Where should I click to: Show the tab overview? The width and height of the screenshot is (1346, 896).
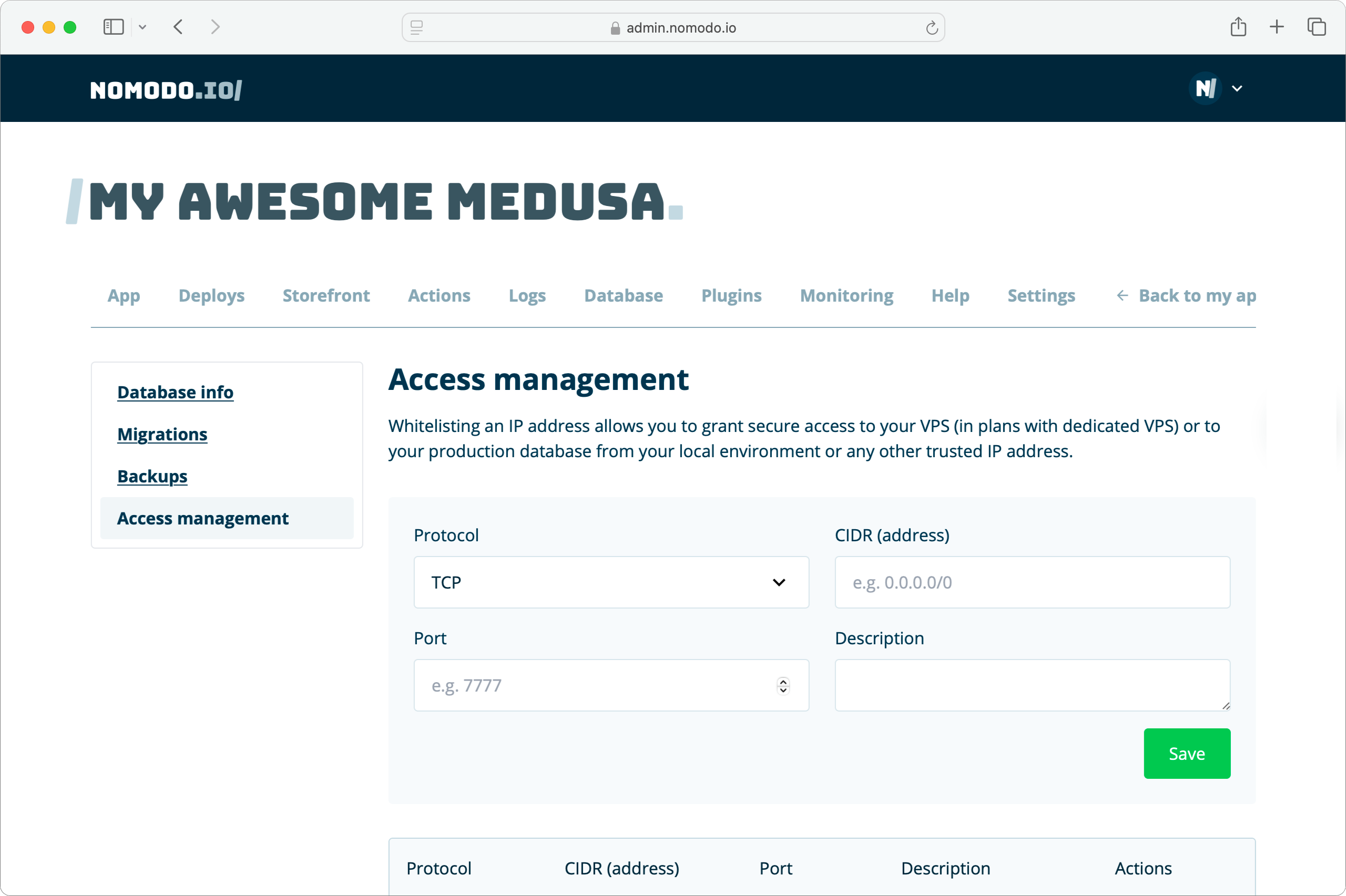pyautogui.click(x=1316, y=26)
